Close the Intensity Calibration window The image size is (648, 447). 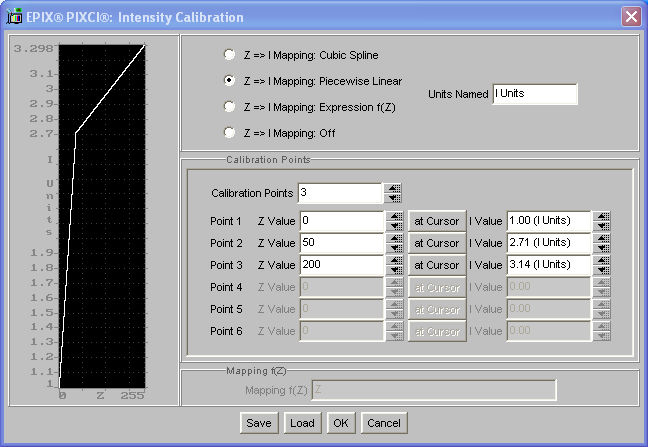pos(631,17)
